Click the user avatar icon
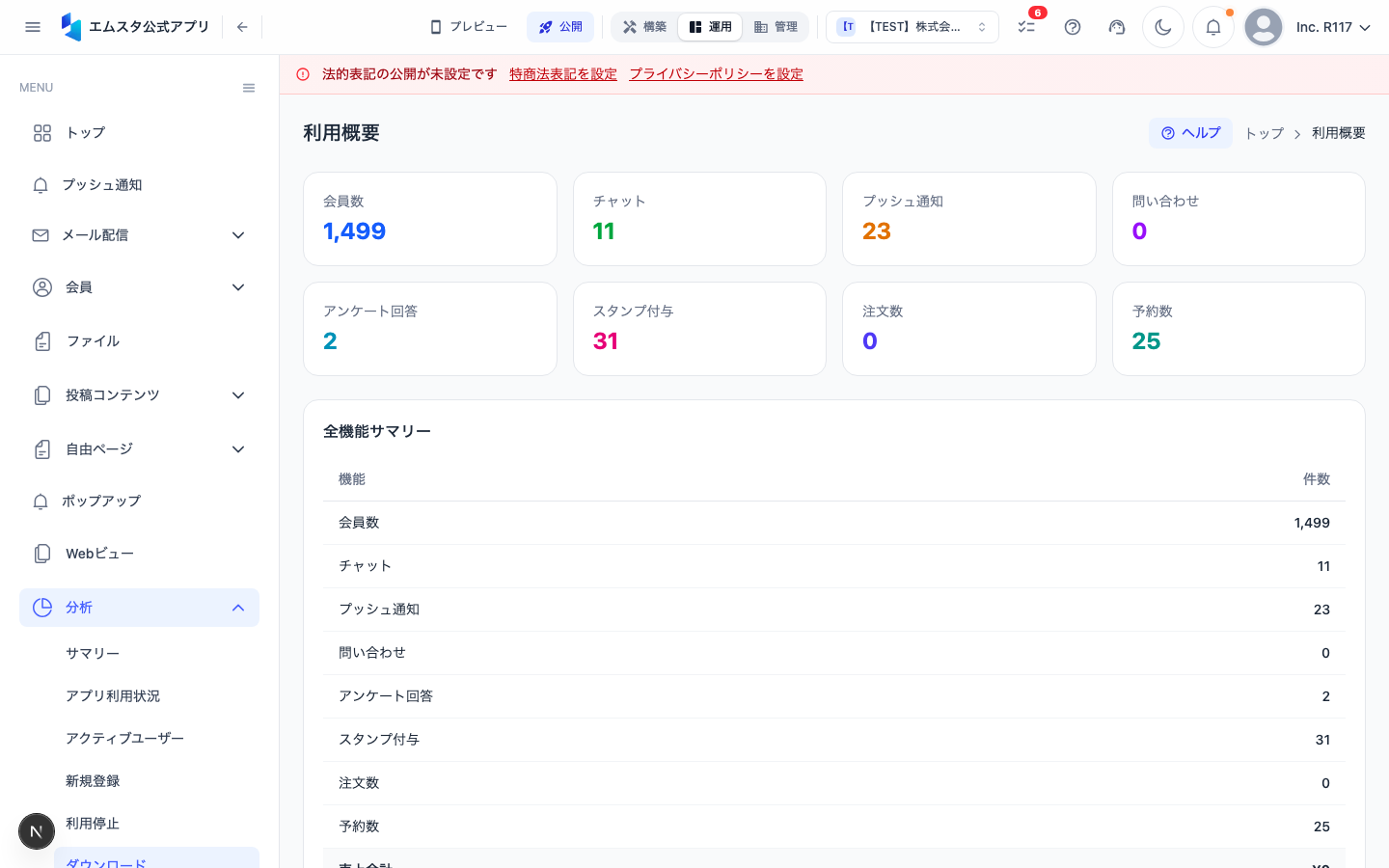 1264,27
